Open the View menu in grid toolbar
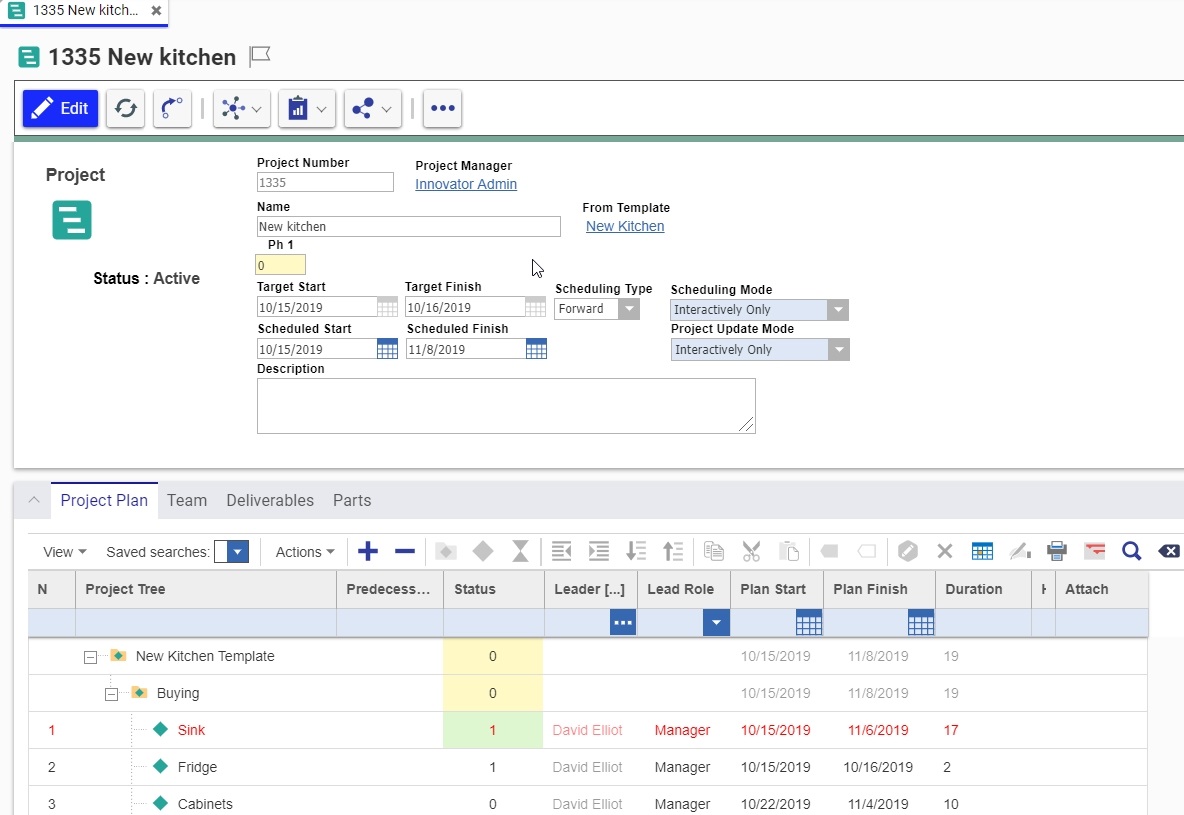 (x=65, y=552)
